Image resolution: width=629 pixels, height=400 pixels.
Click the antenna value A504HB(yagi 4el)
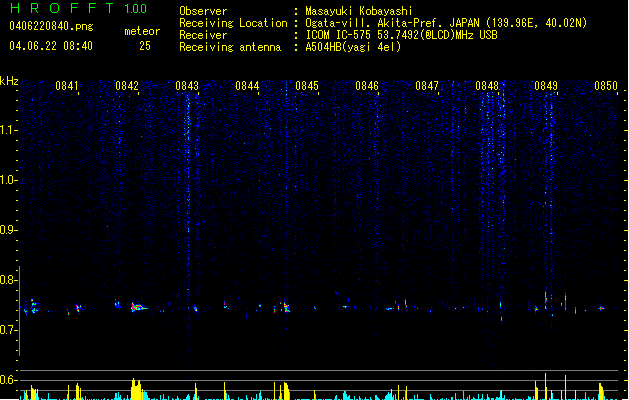coord(353,47)
